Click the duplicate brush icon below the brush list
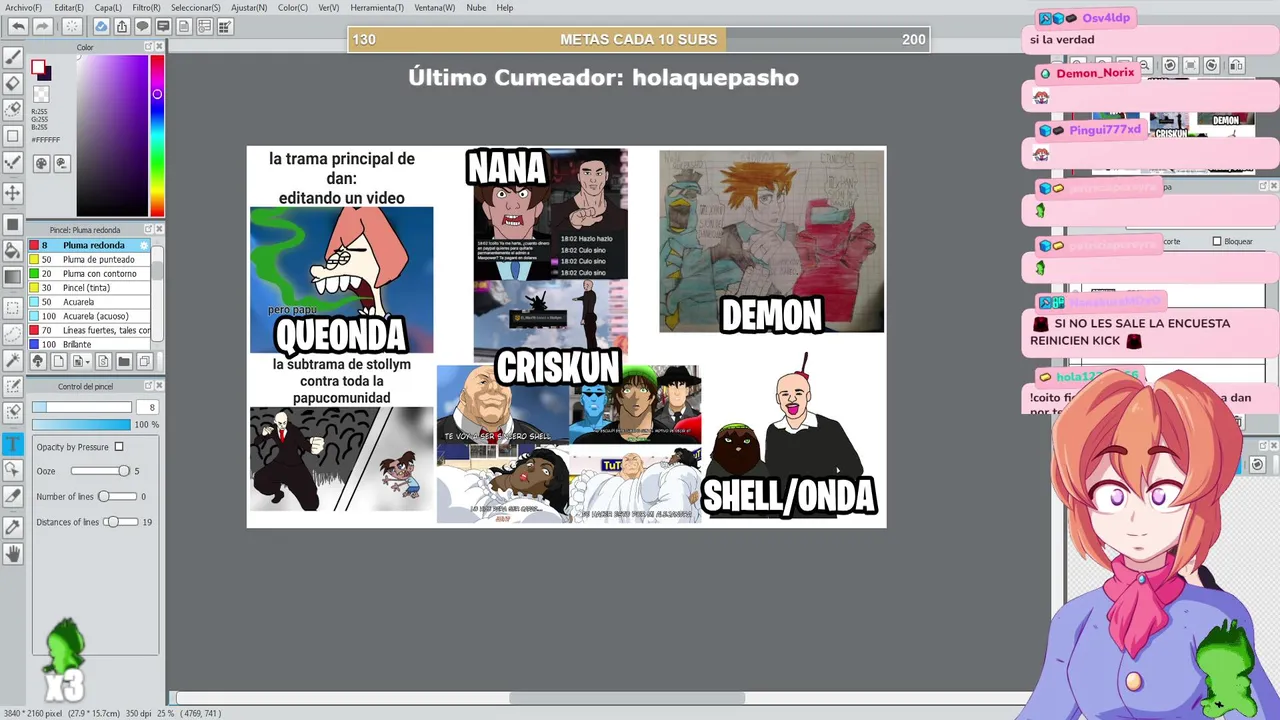 tap(145, 361)
